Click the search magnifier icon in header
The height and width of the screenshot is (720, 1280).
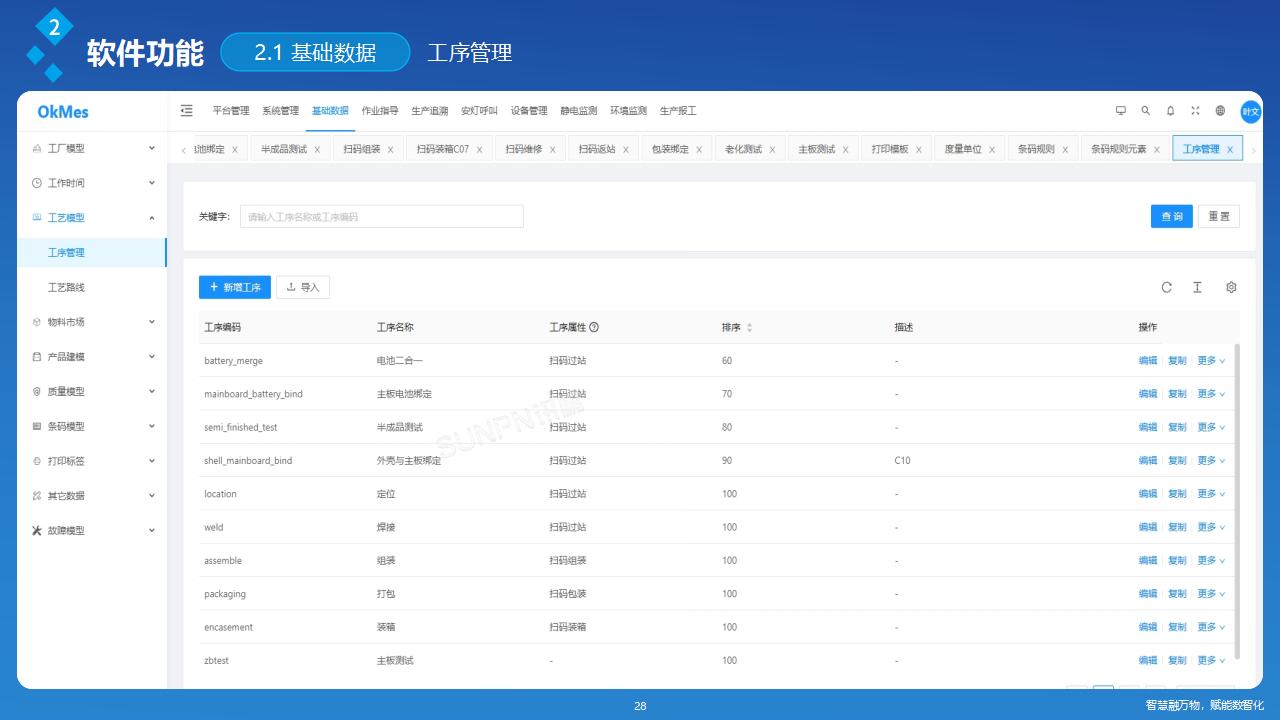tap(1146, 111)
